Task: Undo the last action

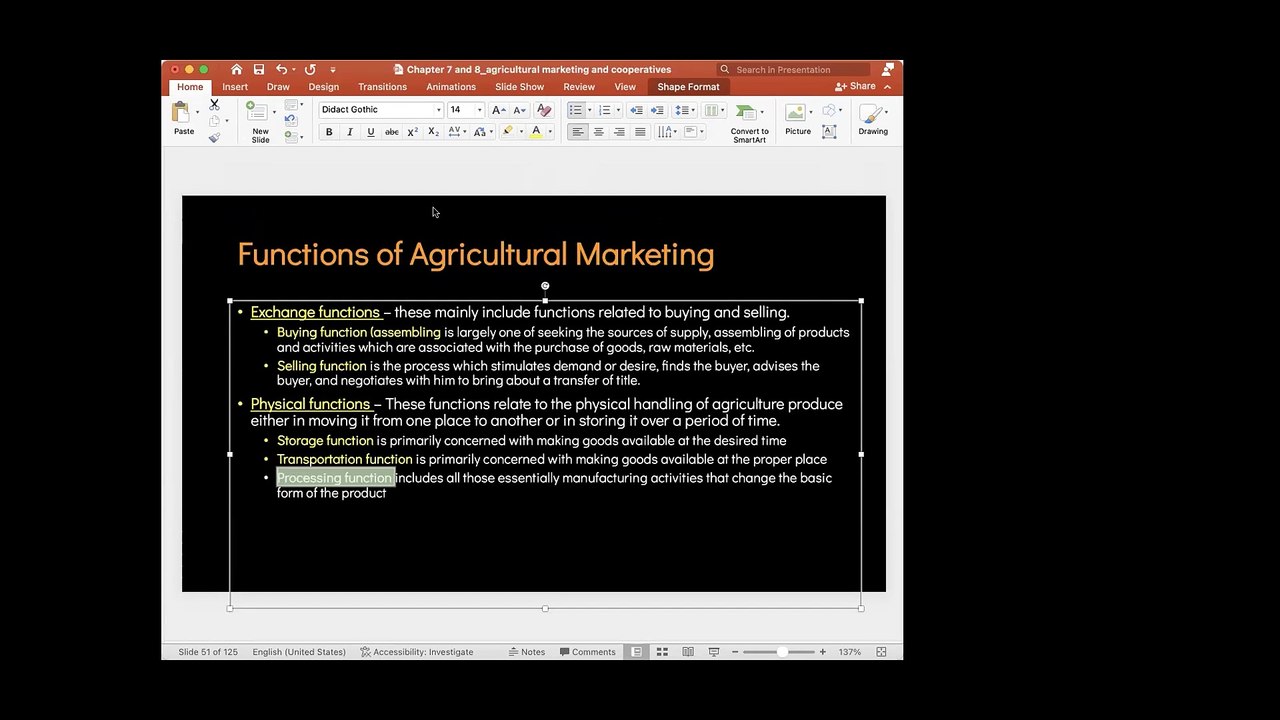Action: (281, 69)
